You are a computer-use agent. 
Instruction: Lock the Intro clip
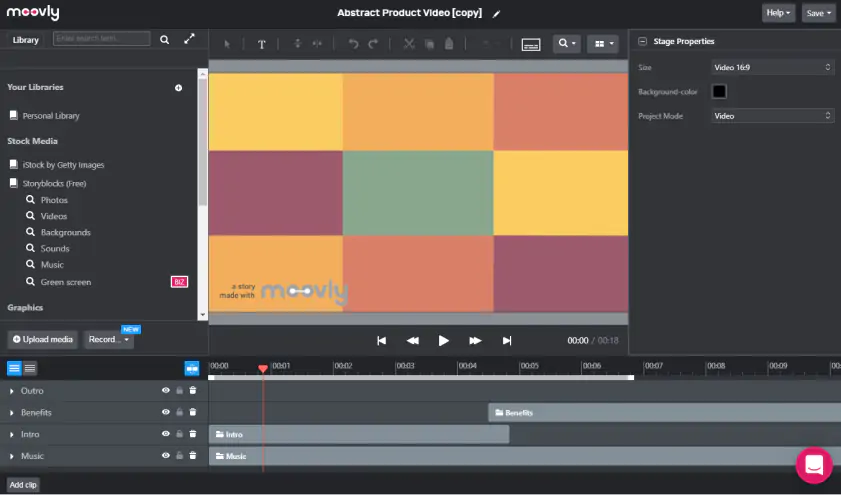180,433
